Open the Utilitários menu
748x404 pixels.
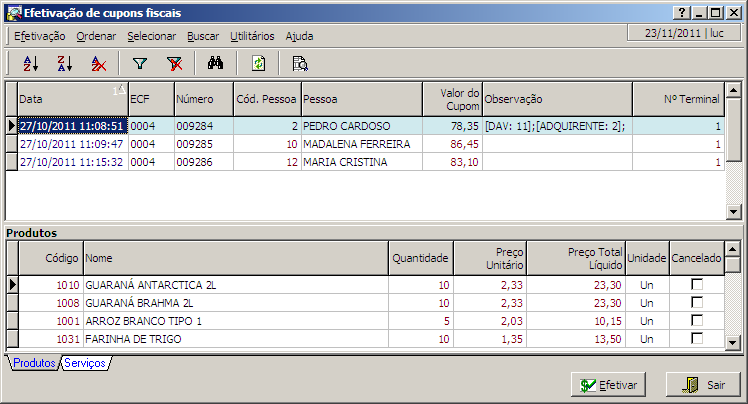coord(252,36)
